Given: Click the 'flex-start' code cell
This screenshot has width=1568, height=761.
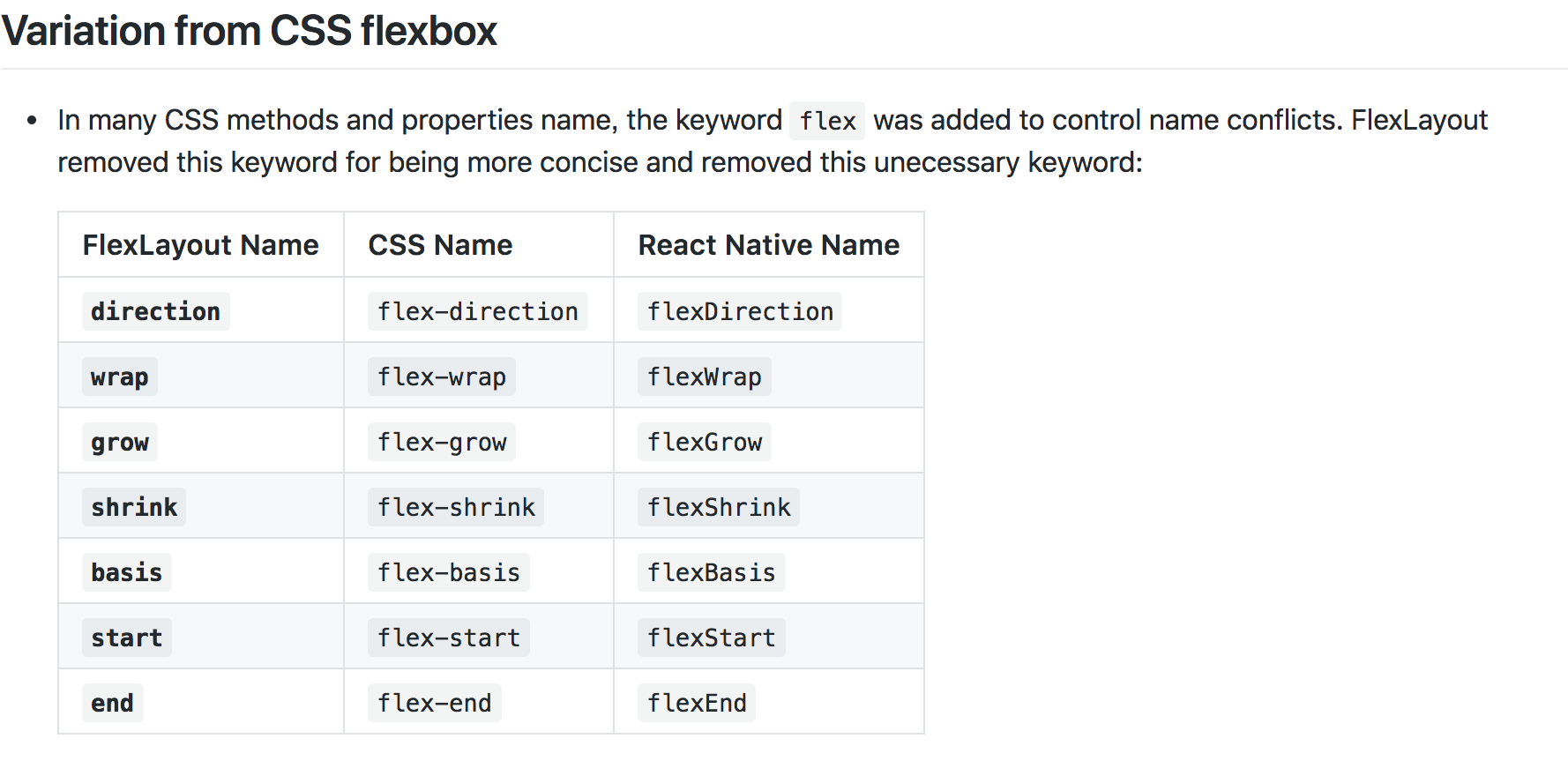Looking at the screenshot, I should coord(449,638).
